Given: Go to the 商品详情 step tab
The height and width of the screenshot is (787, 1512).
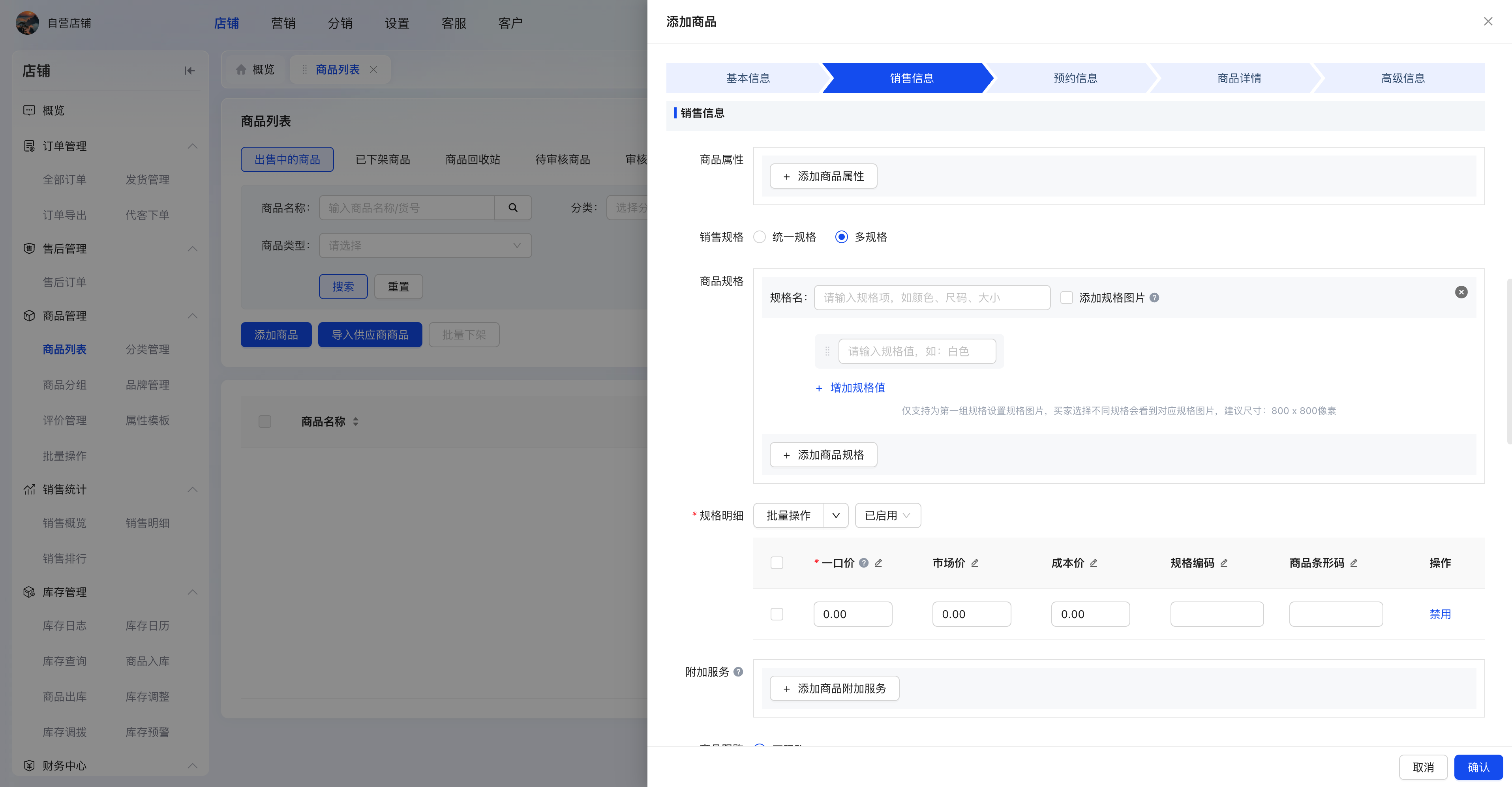Looking at the screenshot, I should pyautogui.click(x=1238, y=78).
